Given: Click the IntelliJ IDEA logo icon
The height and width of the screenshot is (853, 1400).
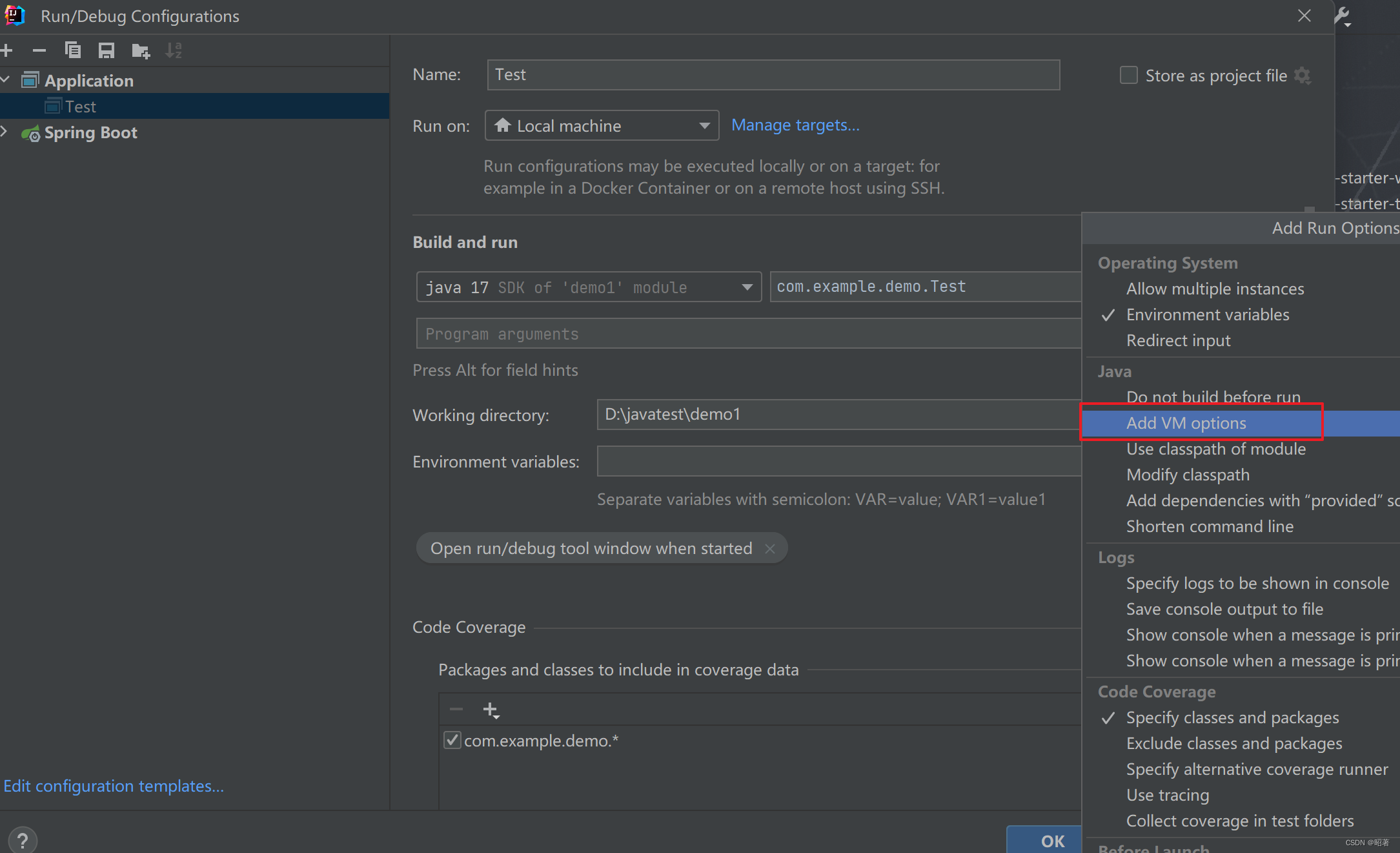Looking at the screenshot, I should [14, 15].
